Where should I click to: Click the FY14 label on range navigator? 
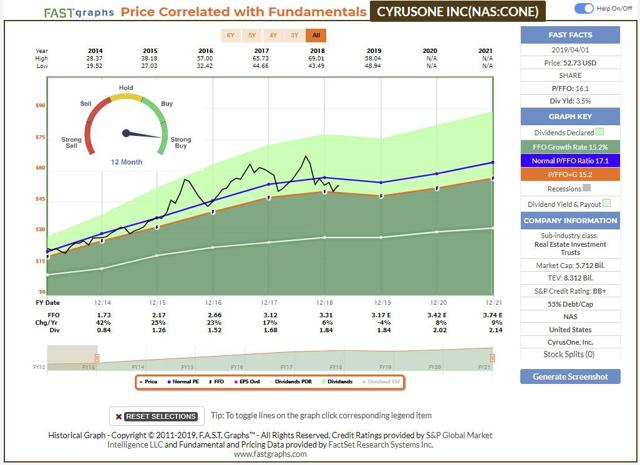pos(138,367)
